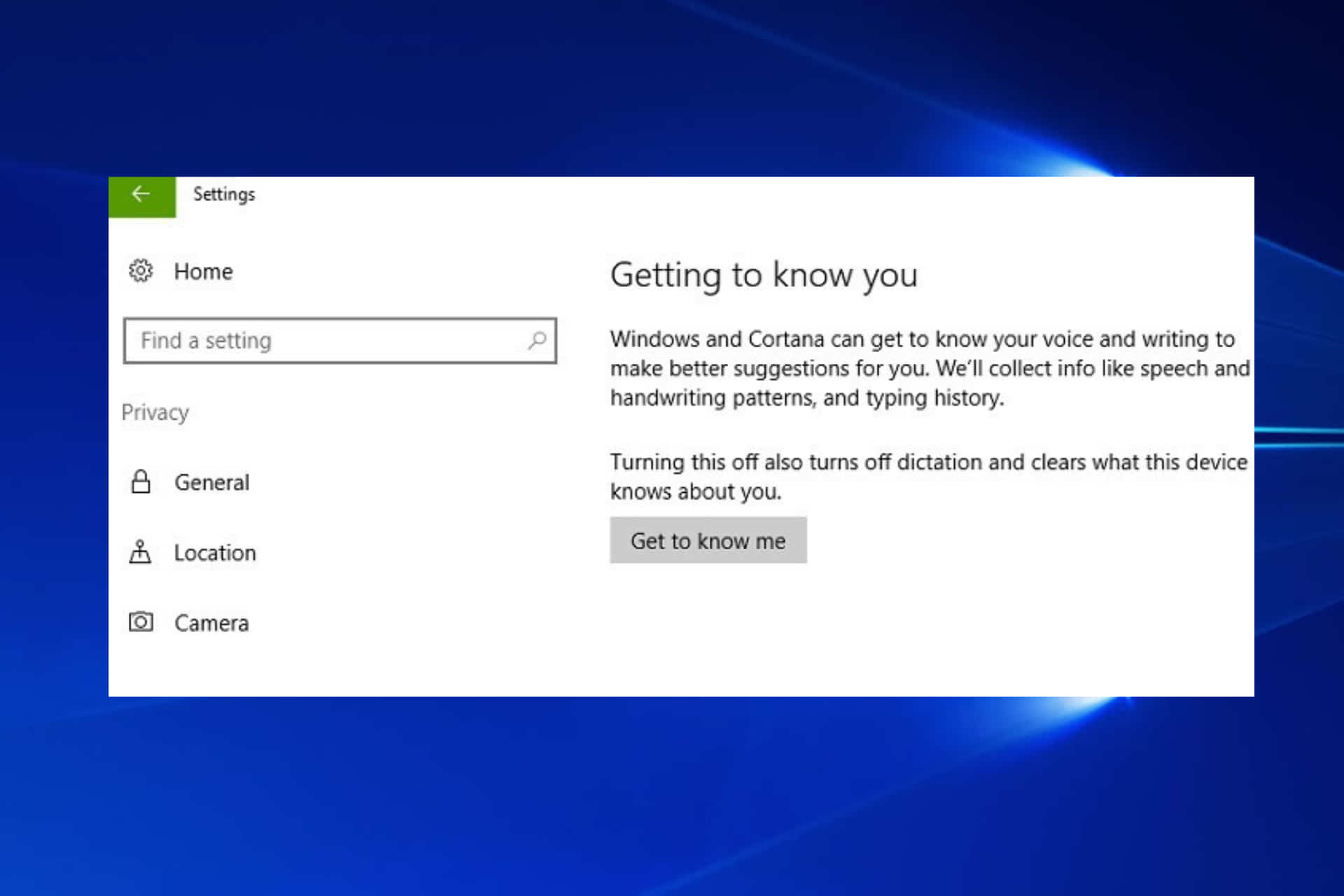Open the Camera privacy settings
This screenshot has height=896, width=1344.
pos(211,623)
